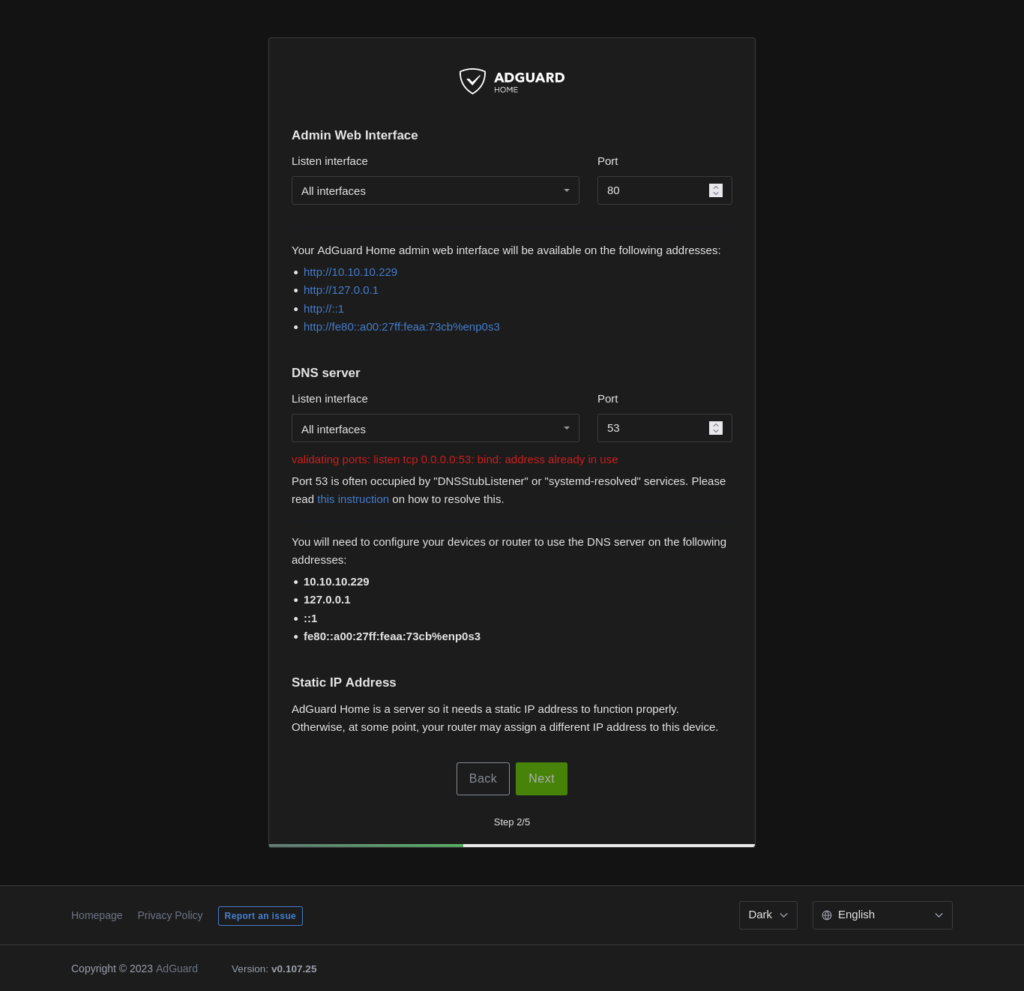Click the AdGuard Home shield logo
Image resolution: width=1024 pixels, height=991 pixels.
[x=472, y=81]
